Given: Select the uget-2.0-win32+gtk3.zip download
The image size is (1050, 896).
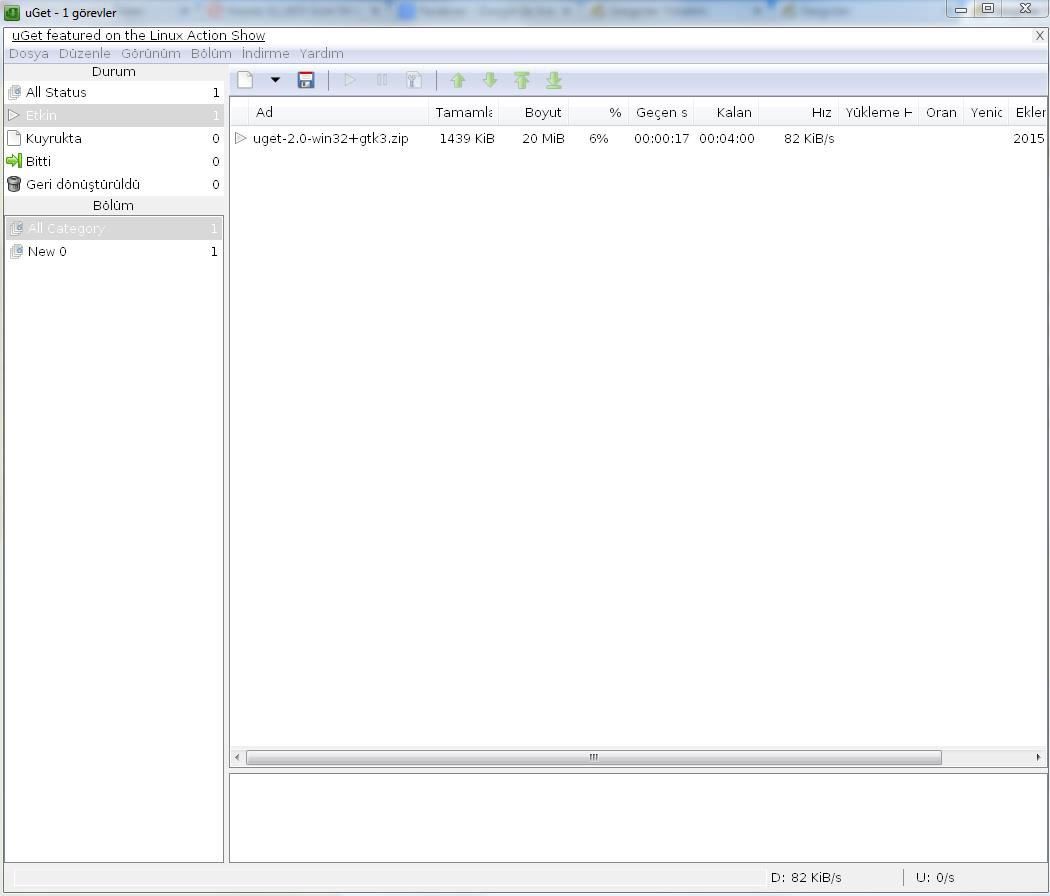Looking at the screenshot, I should pos(331,139).
